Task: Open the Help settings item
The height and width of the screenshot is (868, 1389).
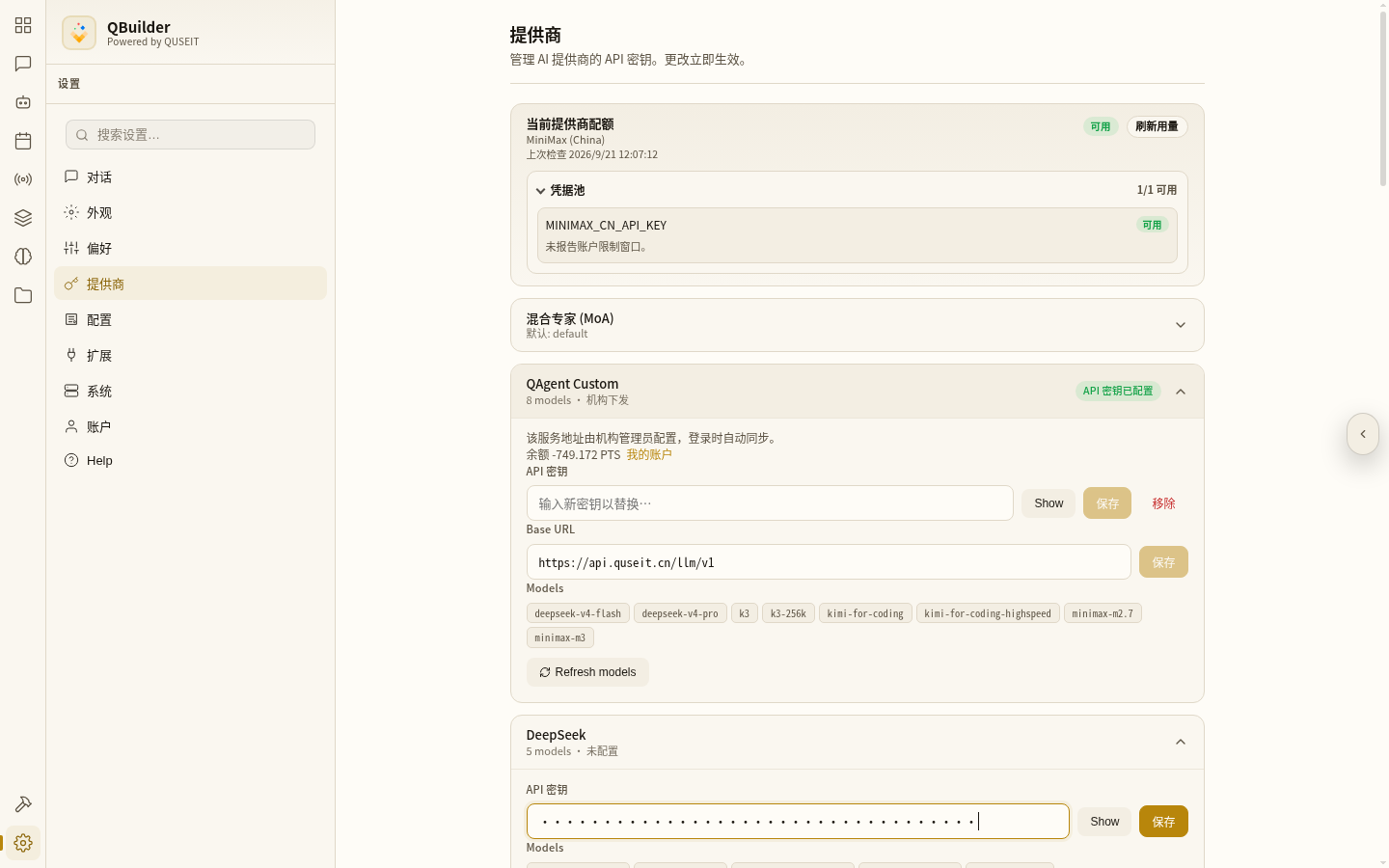Action: (x=190, y=460)
